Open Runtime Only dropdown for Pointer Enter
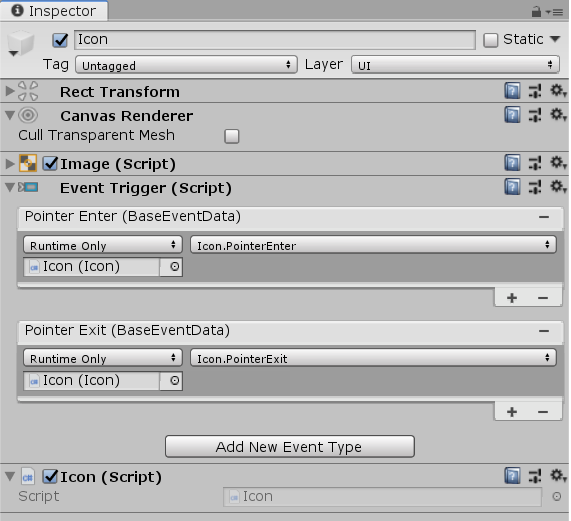Image resolution: width=571 pixels, height=521 pixels. coord(103,245)
